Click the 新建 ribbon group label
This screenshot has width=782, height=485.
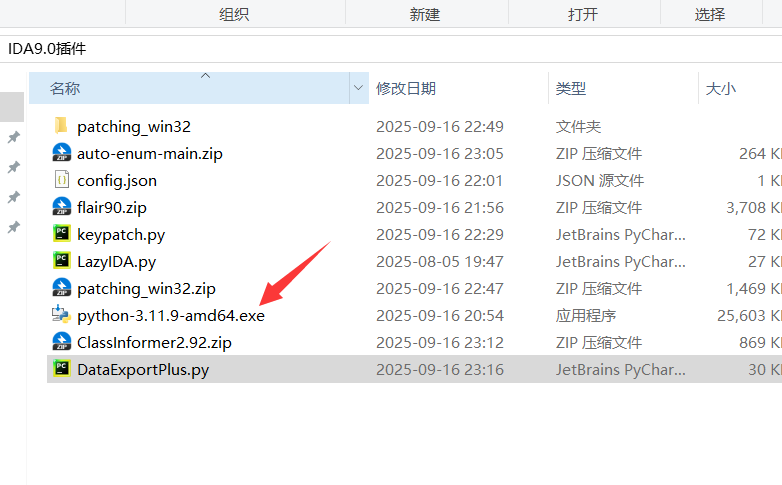coord(425,14)
